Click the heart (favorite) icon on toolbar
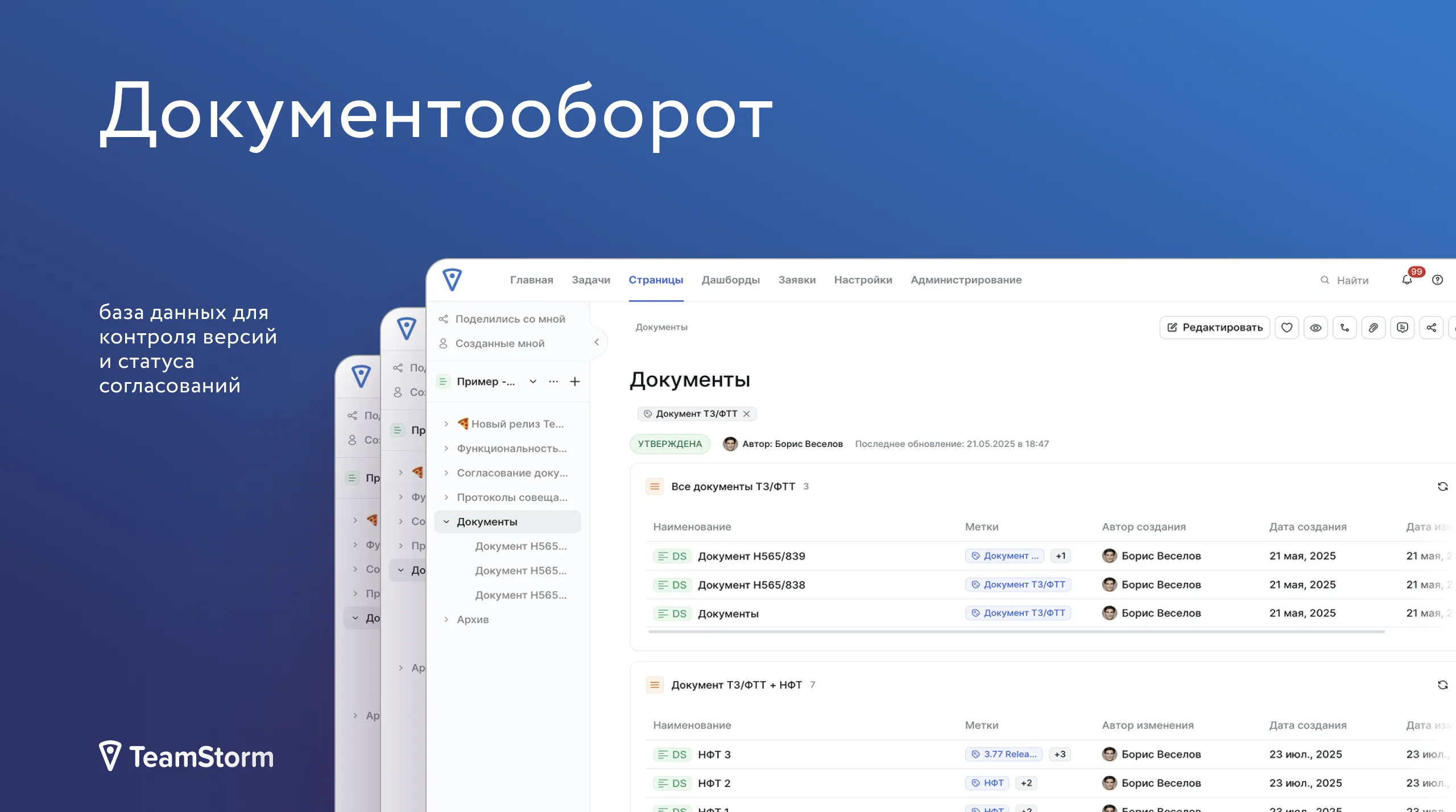The width and height of the screenshot is (1456, 812). [x=1287, y=328]
